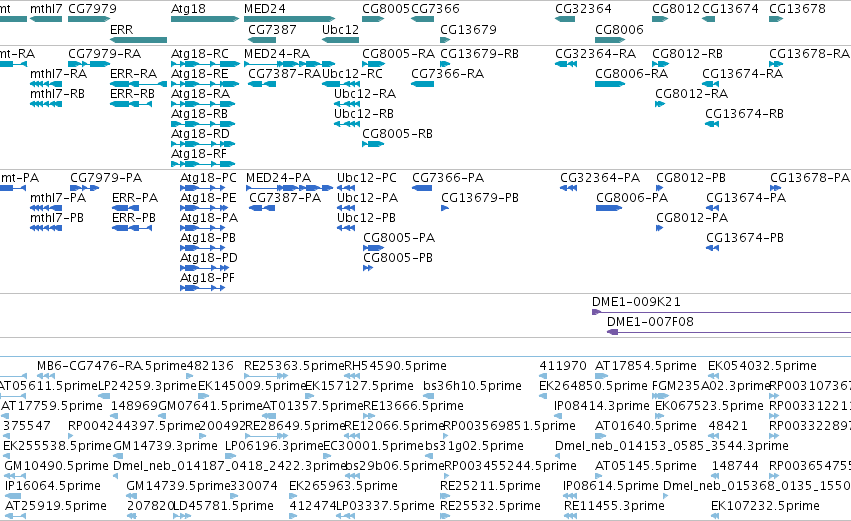Click EST "EK107232.5prime"
This screenshot has height=521, width=851.
(x=766, y=506)
